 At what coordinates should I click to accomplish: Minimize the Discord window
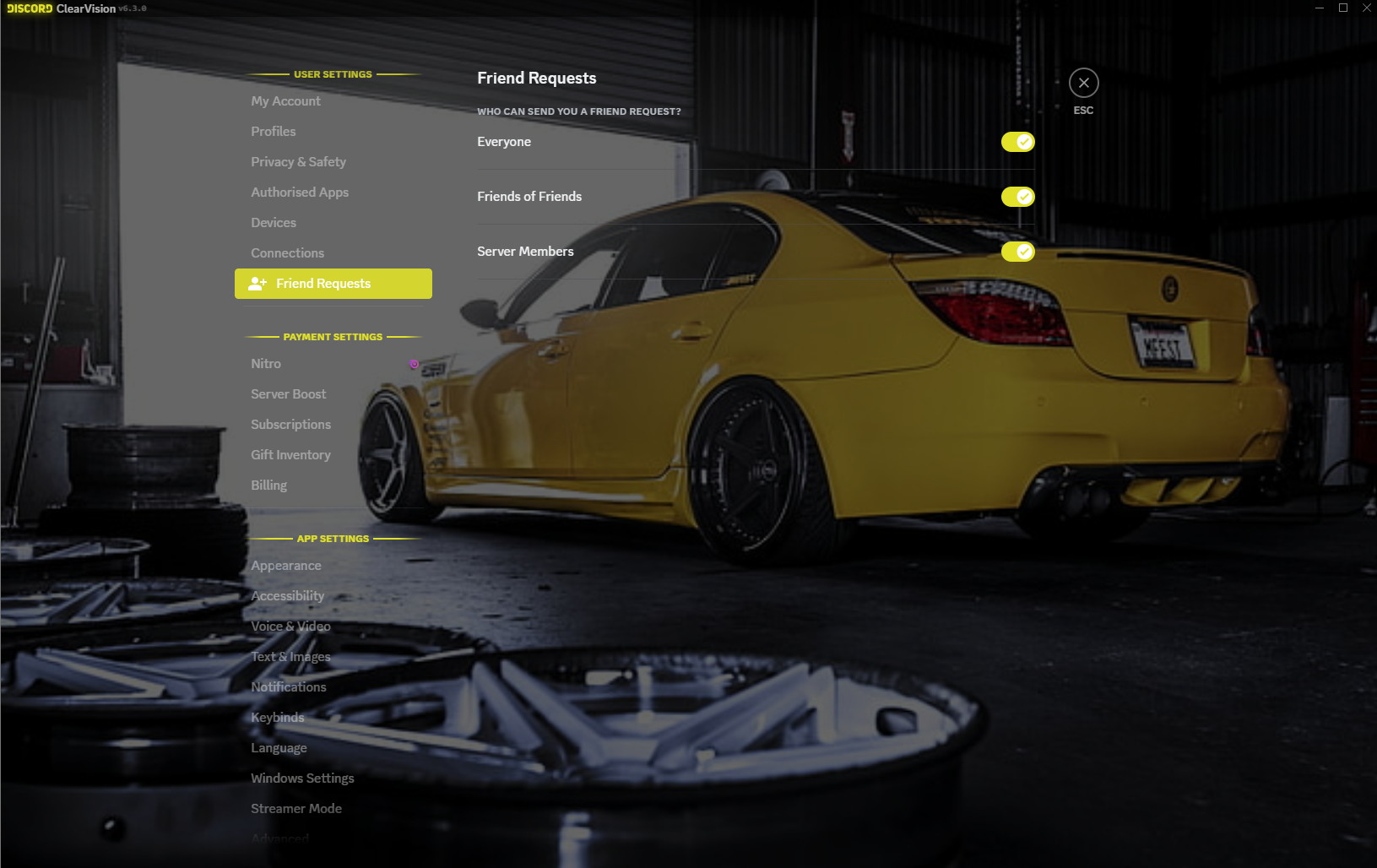pos(1320,8)
